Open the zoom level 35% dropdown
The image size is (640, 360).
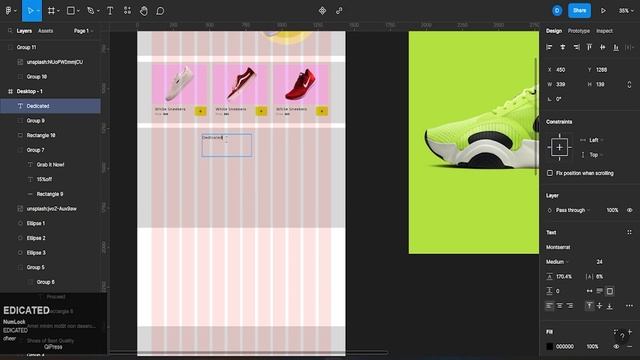click(x=626, y=11)
